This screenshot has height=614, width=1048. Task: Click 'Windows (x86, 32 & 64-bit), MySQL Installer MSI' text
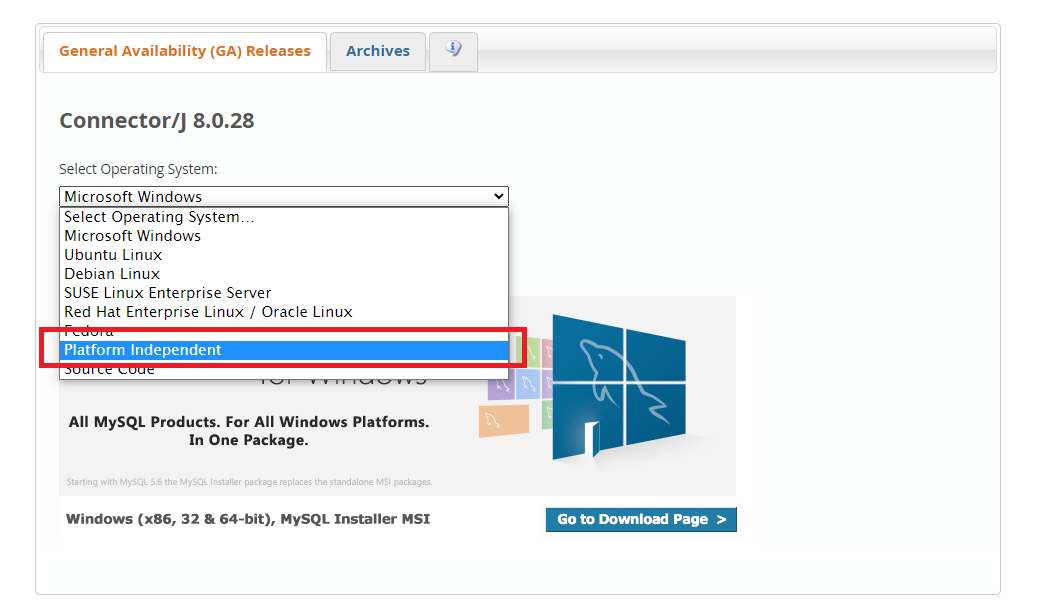pyautogui.click(x=248, y=519)
